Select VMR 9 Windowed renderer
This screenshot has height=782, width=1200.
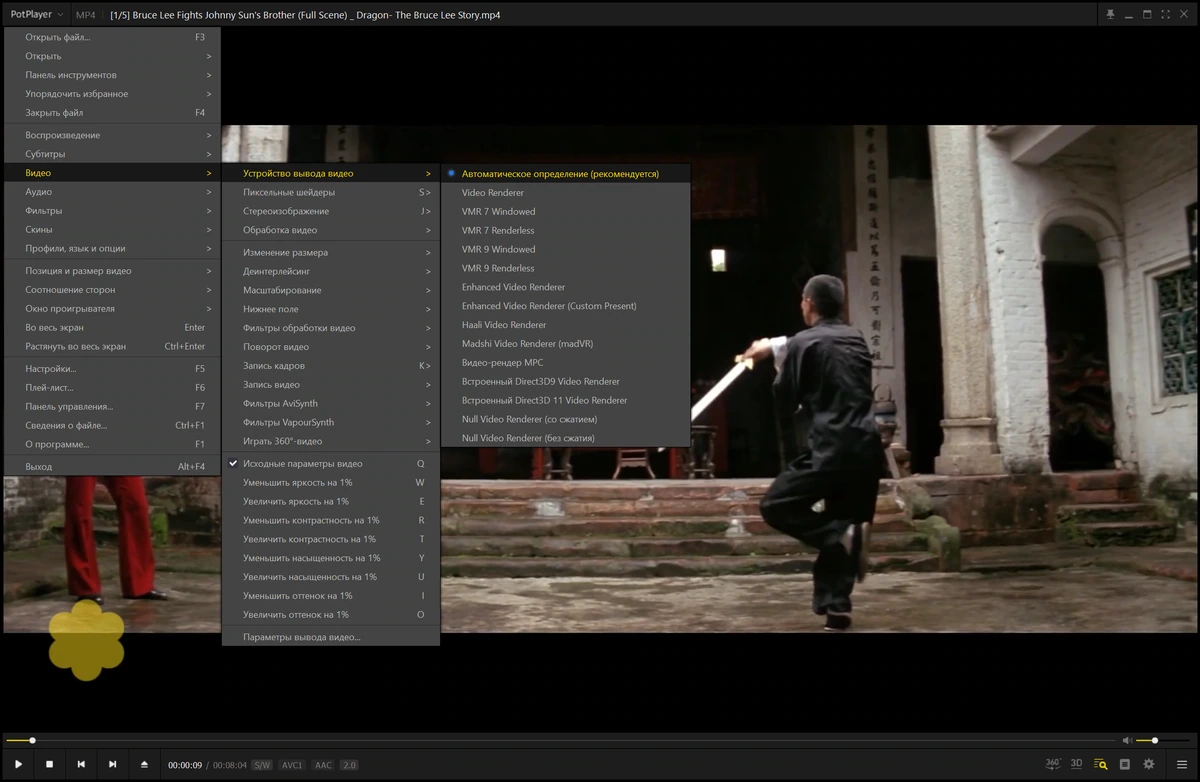[565, 250]
